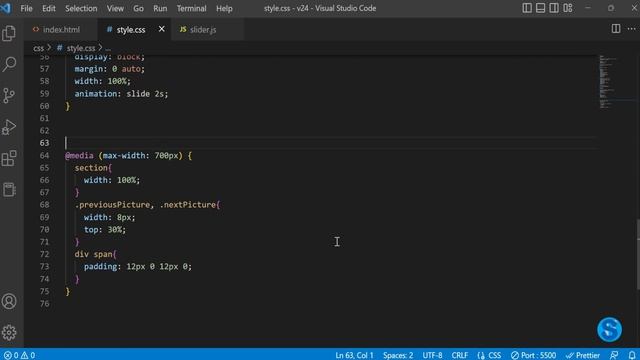The height and width of the screenshot is (360, 640).
Task: Open the File menu
Action: pyautogui.click(x=27, y=8)
